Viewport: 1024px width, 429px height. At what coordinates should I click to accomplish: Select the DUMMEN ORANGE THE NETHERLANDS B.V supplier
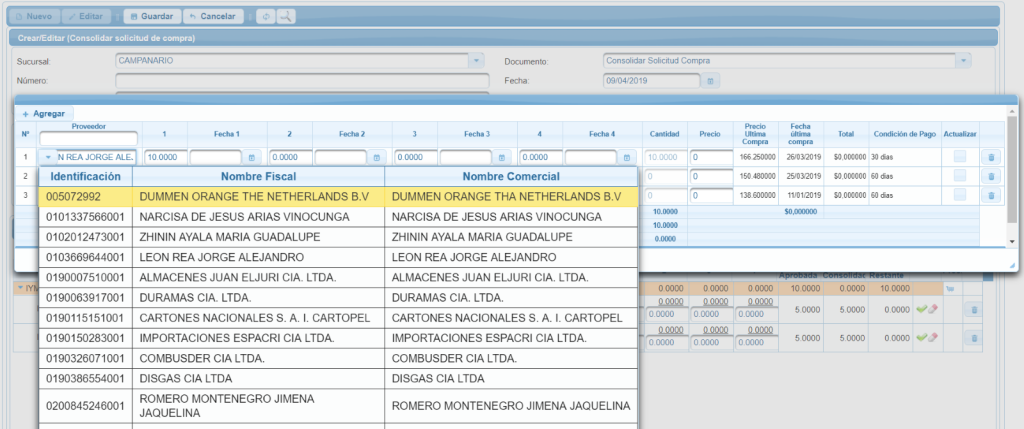click(338, 197)
